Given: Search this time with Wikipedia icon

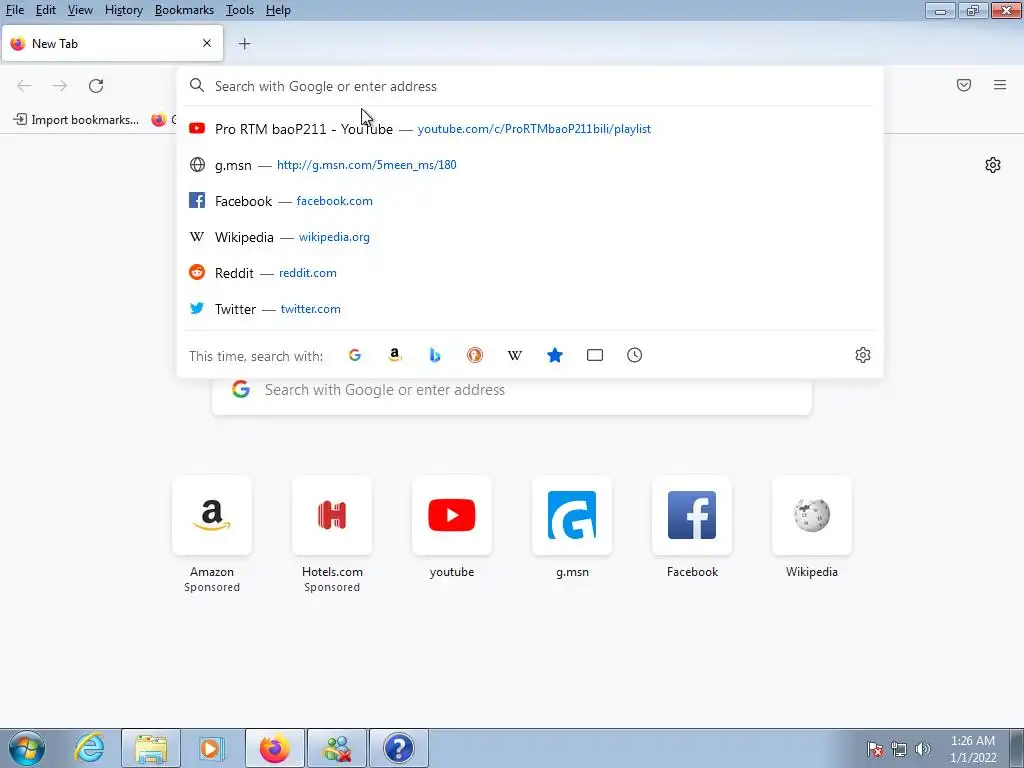Looking at the screenshot, I should tap(515, 355).
